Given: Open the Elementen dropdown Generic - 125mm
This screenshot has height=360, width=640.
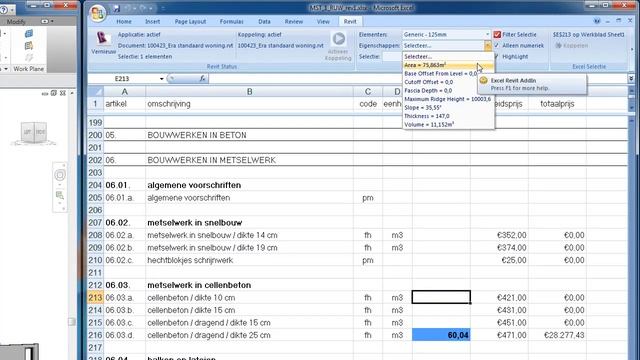Looking at the screenshot, I should (x=446, y=35).
